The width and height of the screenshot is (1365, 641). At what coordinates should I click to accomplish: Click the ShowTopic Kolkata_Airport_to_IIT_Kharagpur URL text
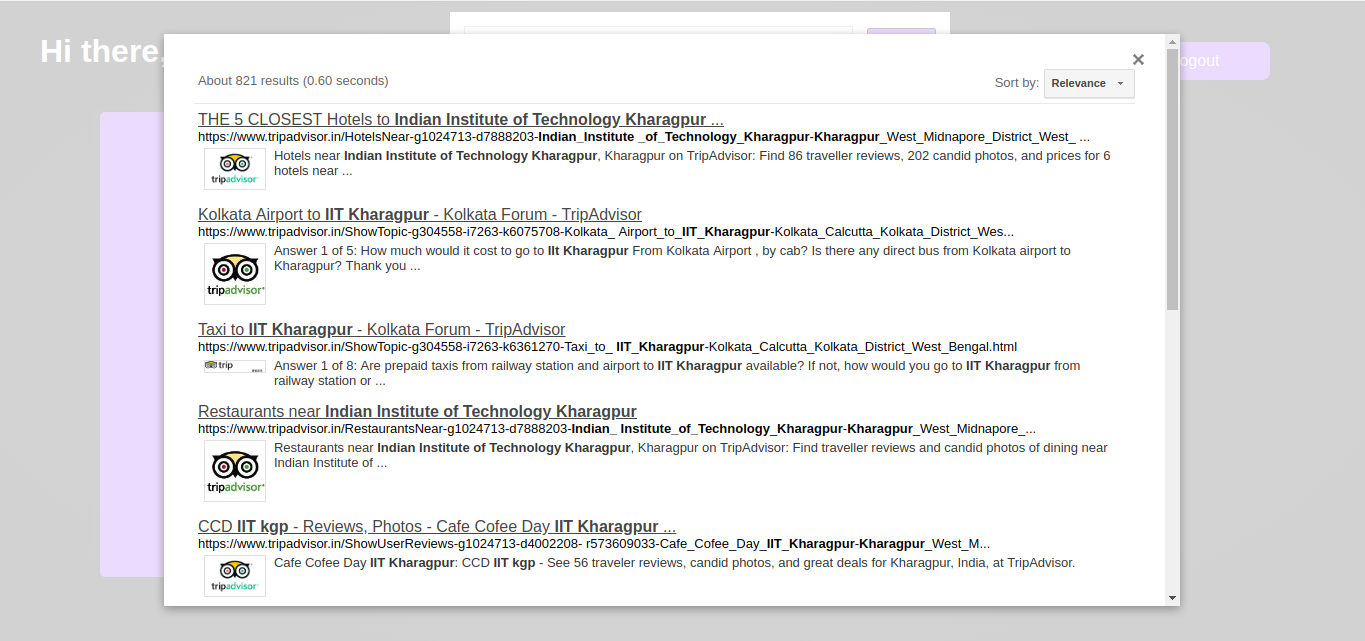pyautogui.click(x=606, y=232)
